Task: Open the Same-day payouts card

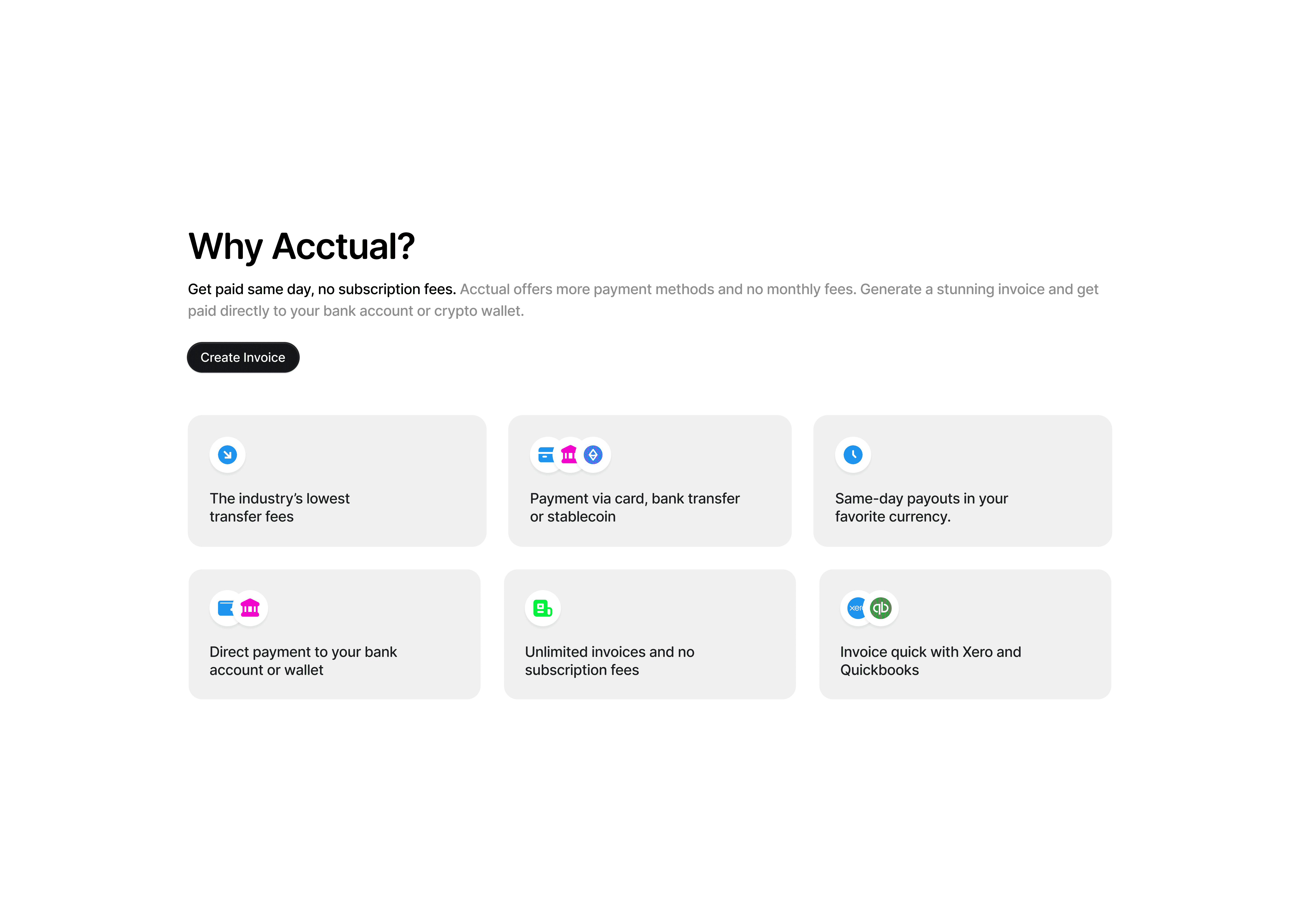Action: pyautogui.click(x=963, y=481)
